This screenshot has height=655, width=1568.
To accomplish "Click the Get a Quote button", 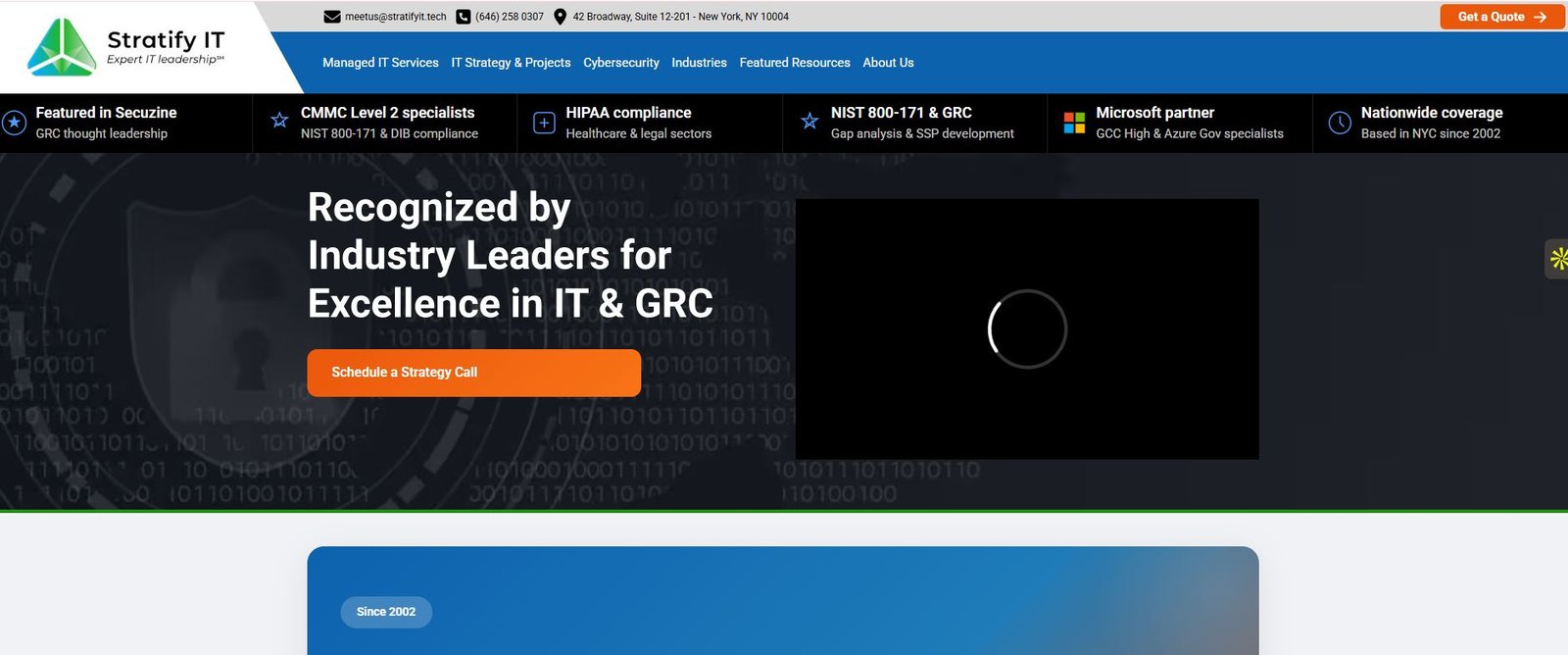I will point(1502,17).
